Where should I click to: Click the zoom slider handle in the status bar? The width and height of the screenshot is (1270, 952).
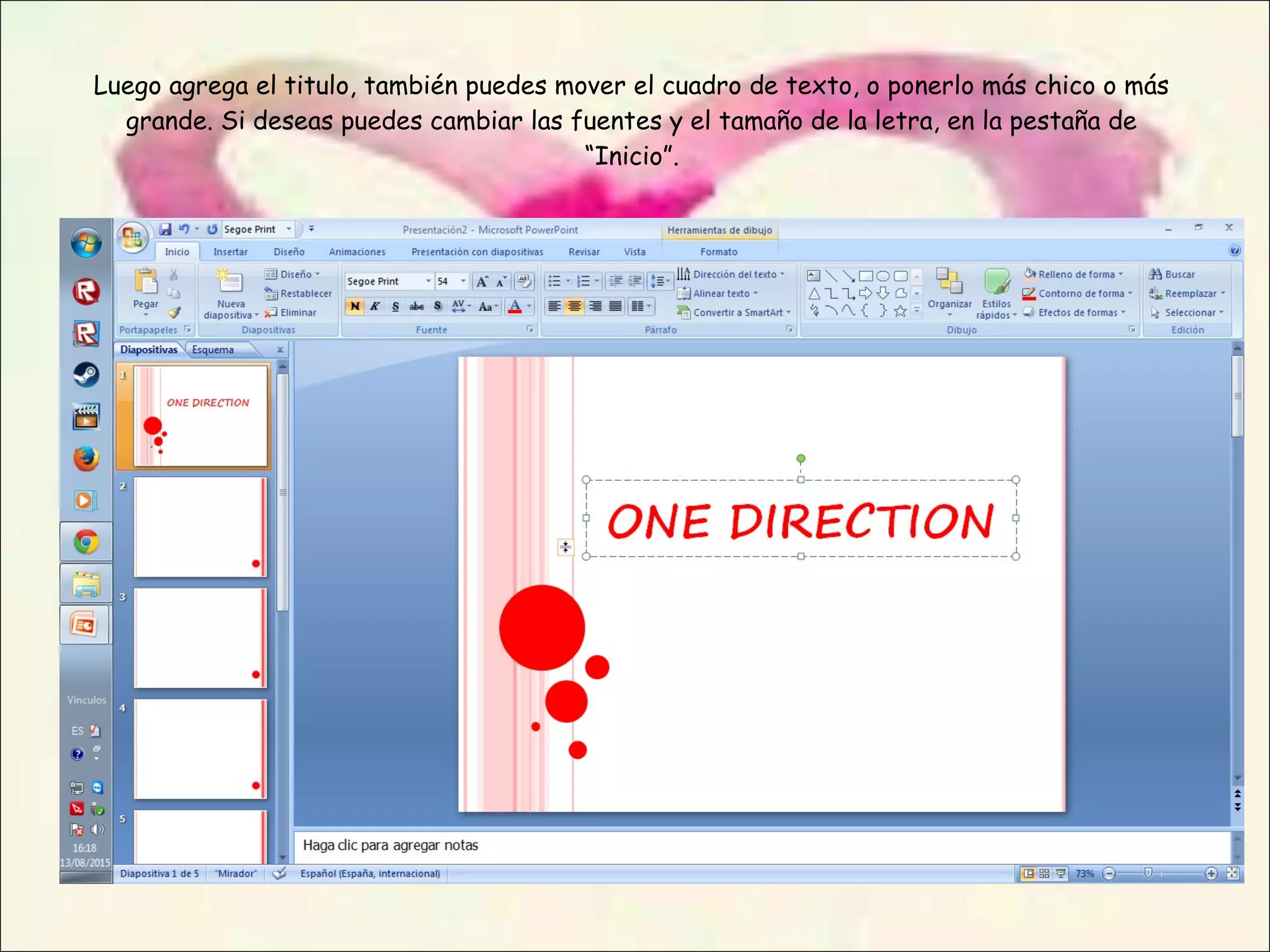coord(1148,873)
